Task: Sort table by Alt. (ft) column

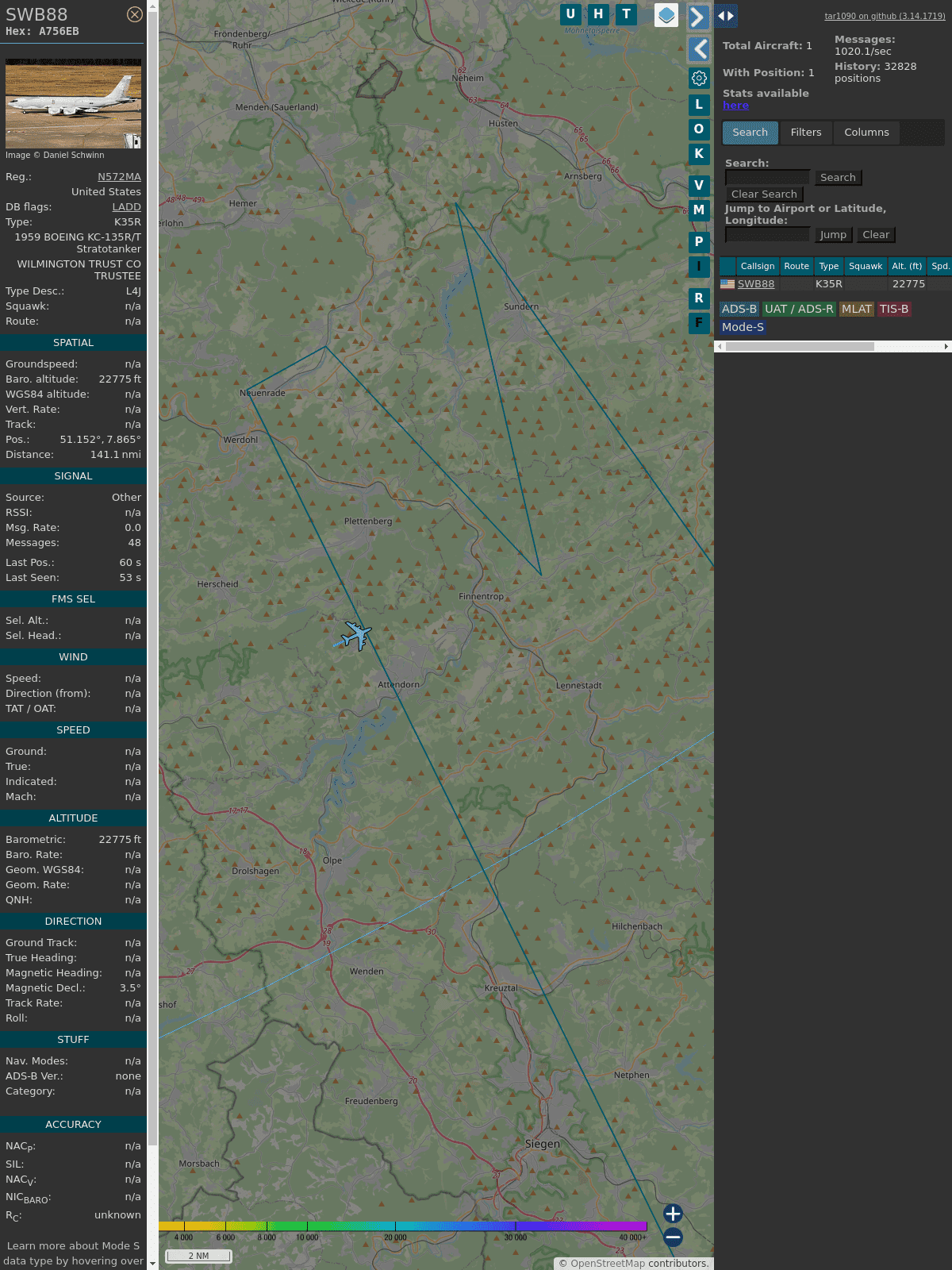Action: (x=907, y=267)
